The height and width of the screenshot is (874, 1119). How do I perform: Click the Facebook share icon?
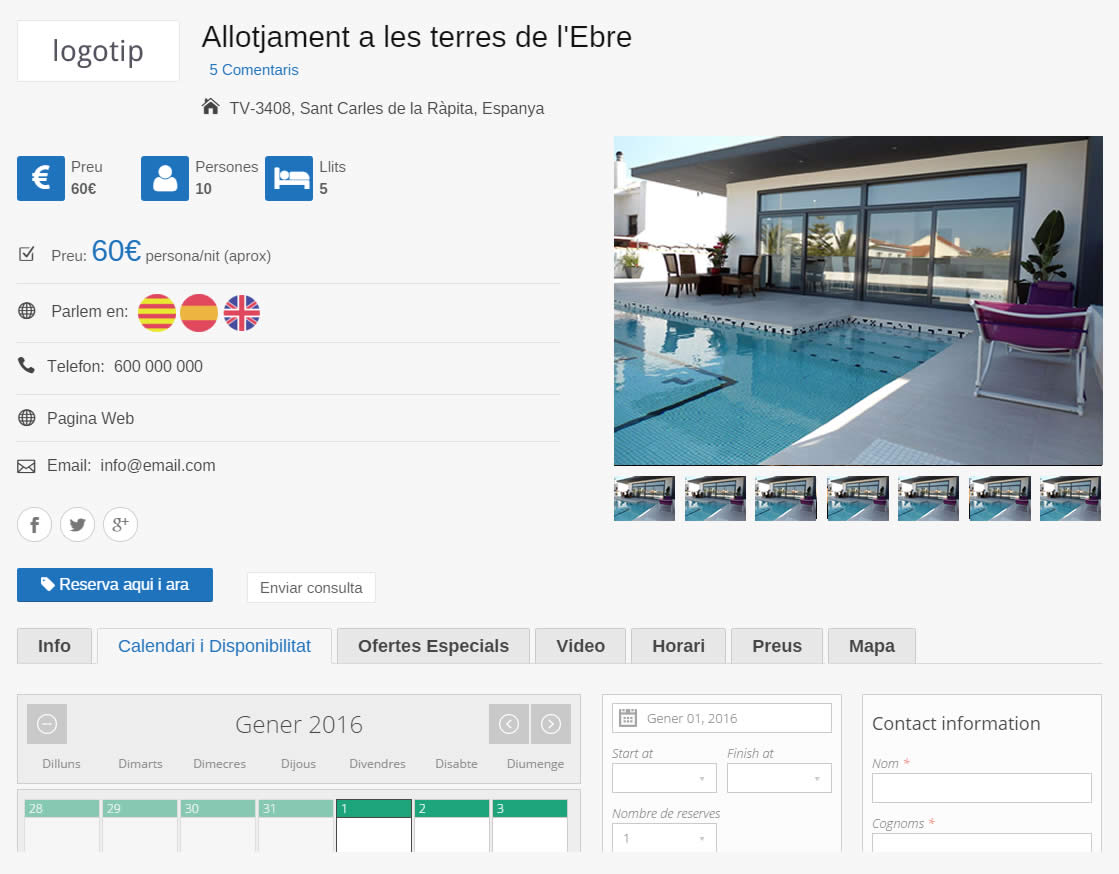point(34,524)
